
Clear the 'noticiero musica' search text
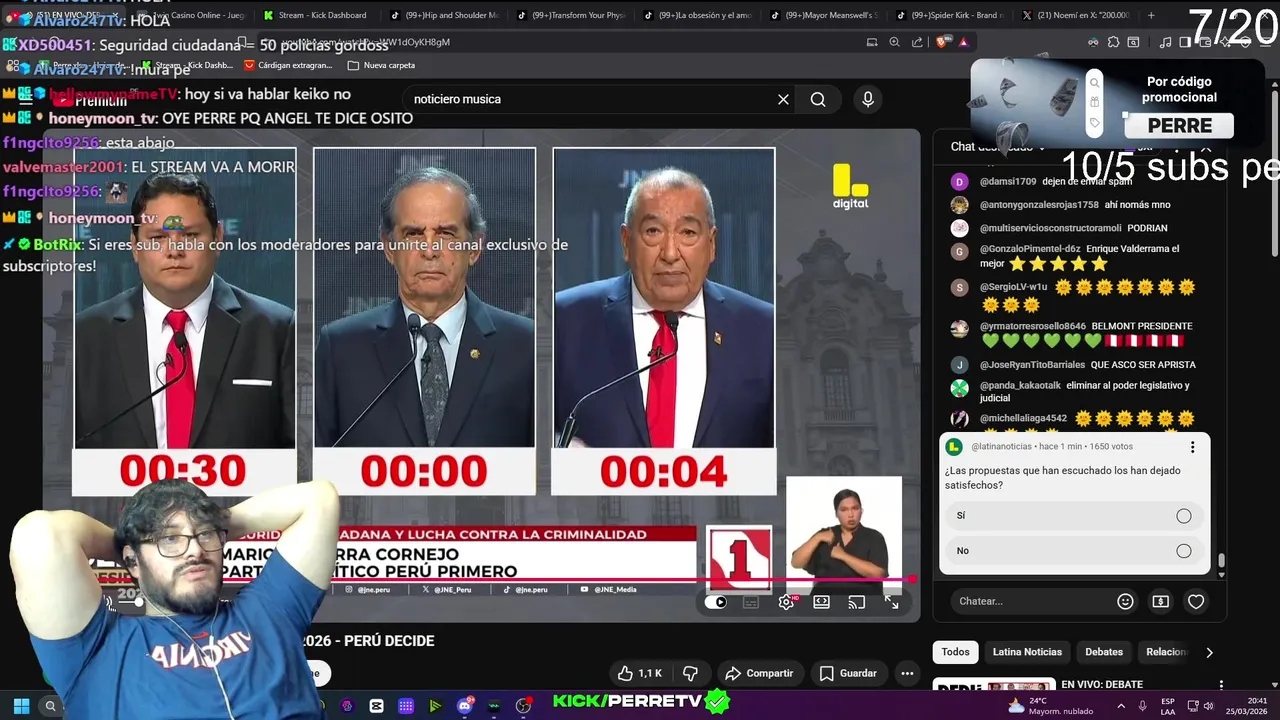pos(783,99)
